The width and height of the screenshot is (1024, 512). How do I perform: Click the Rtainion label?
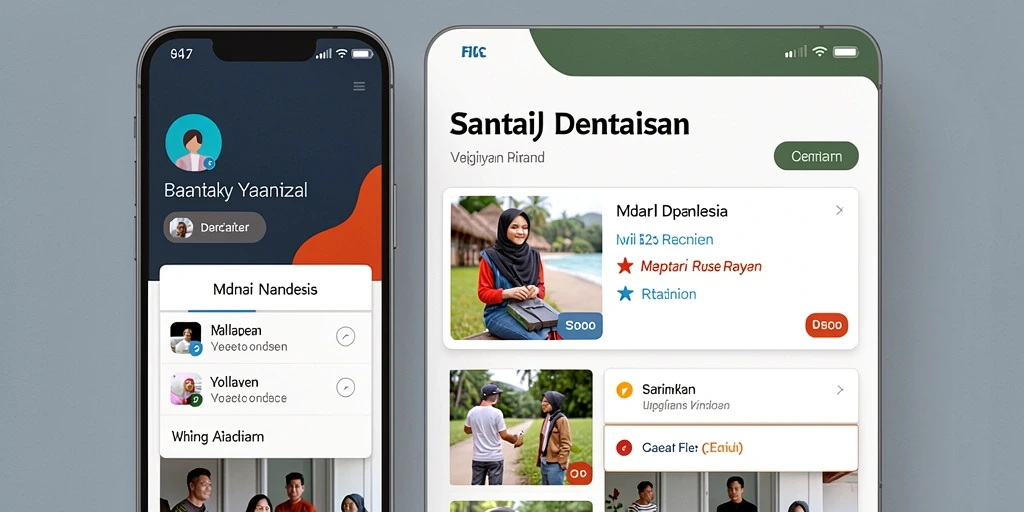(x=669, y=294)
